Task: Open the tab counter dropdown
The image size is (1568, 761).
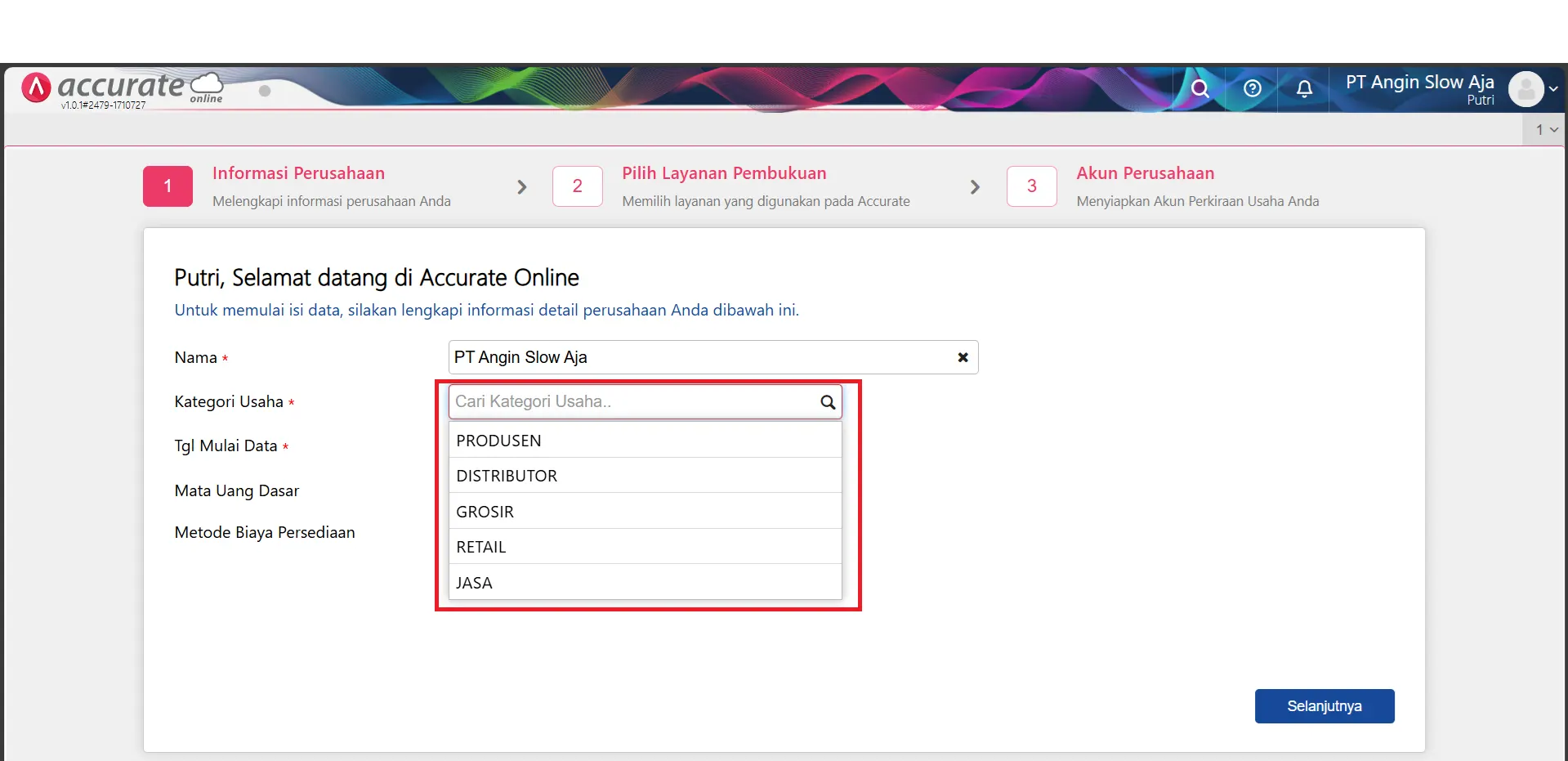Action: point(1545,130)
